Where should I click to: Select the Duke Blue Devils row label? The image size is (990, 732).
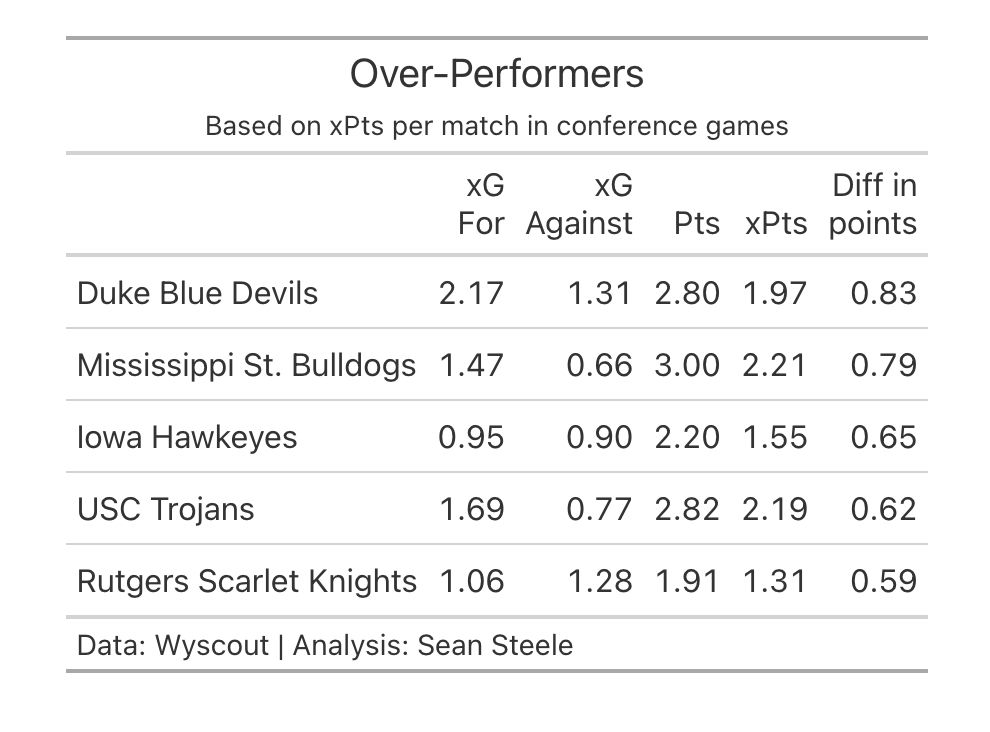coord(197,293)
